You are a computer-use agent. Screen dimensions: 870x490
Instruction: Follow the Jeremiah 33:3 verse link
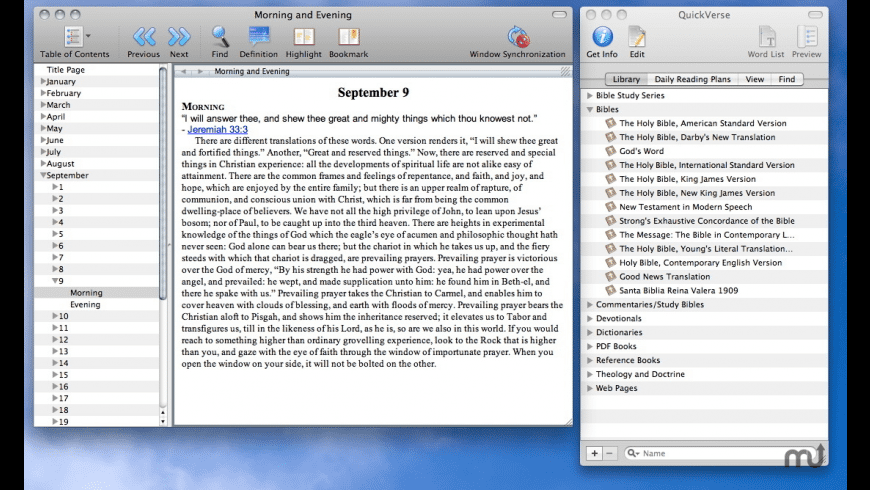coord(217,129)
